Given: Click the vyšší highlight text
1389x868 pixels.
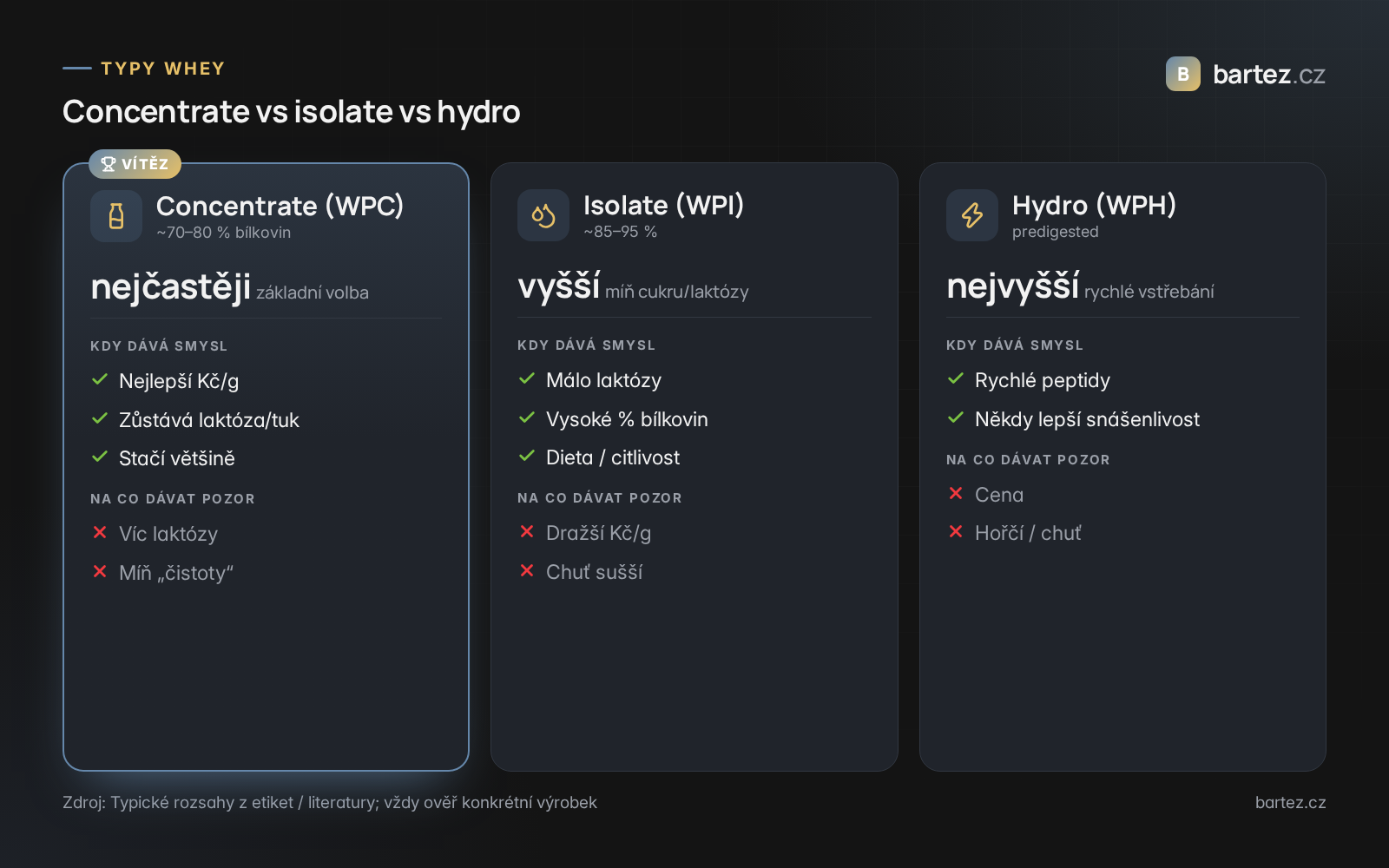Looking at the screenshot, I should point(558,286).
